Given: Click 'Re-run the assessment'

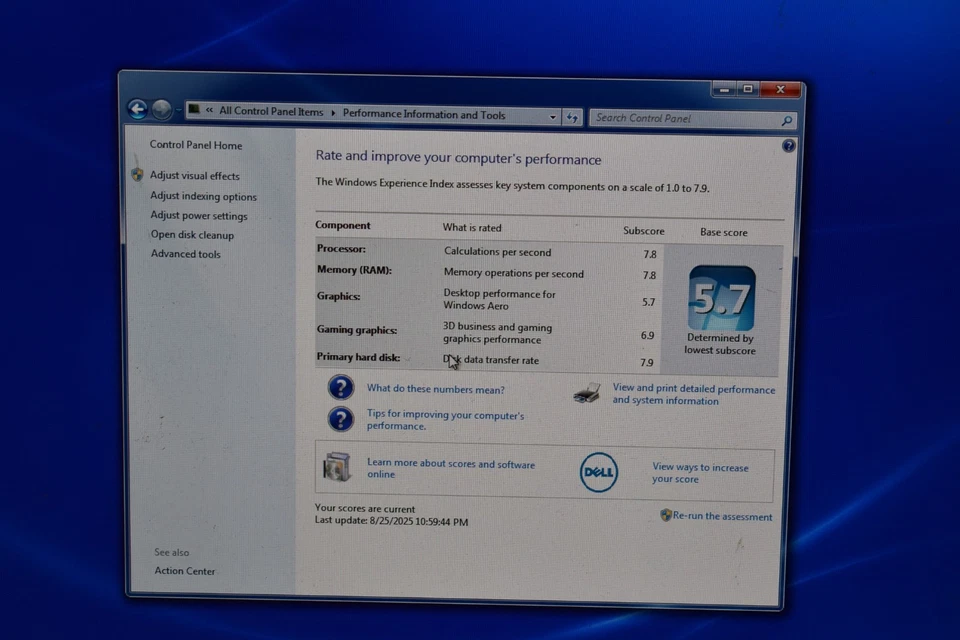Looking at the screenshot, I should click(722, 516).
